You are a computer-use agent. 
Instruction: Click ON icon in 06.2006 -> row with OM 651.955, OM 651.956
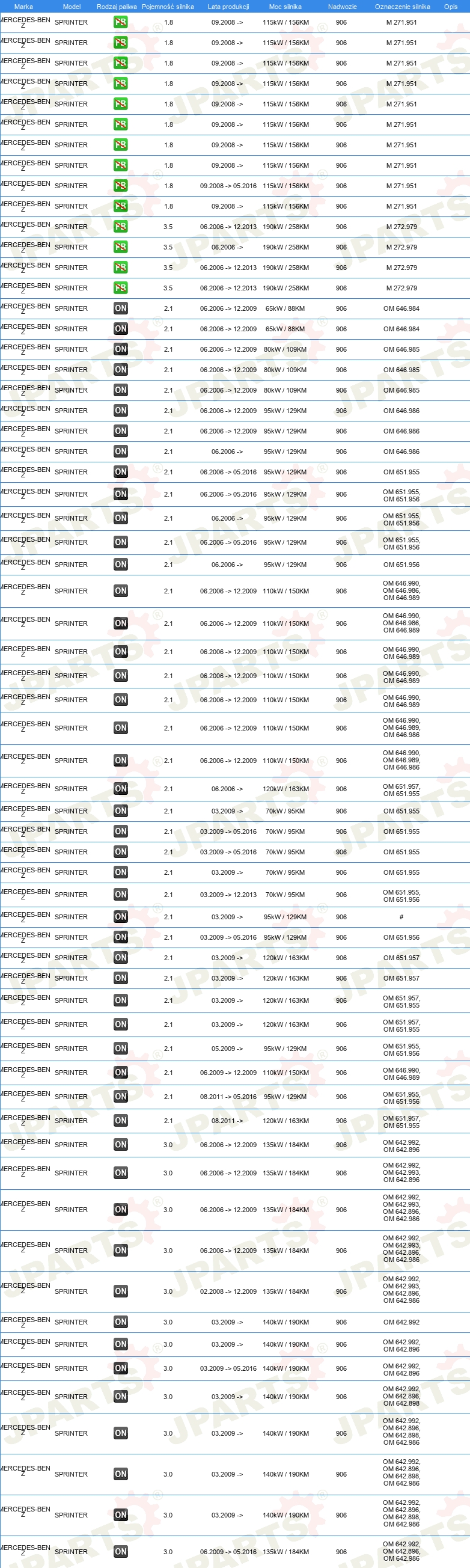click(121, 519)
